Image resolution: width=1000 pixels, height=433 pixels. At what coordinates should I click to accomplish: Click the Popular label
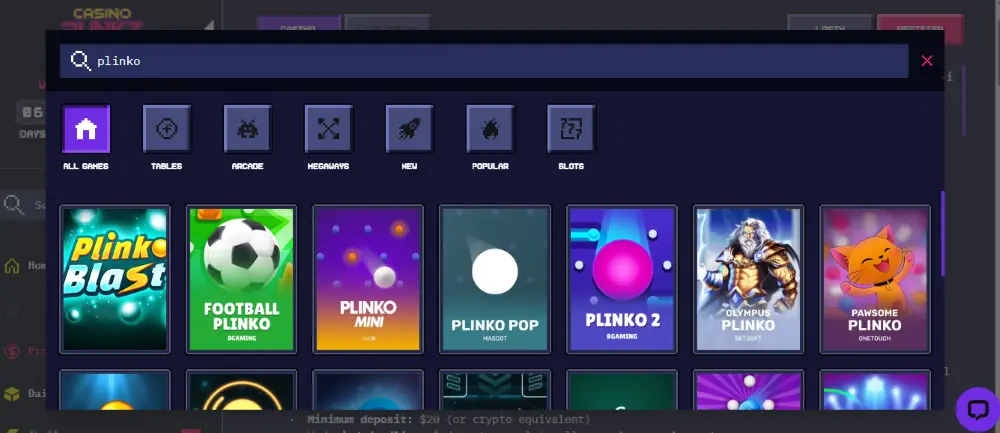tap(490, 166)
